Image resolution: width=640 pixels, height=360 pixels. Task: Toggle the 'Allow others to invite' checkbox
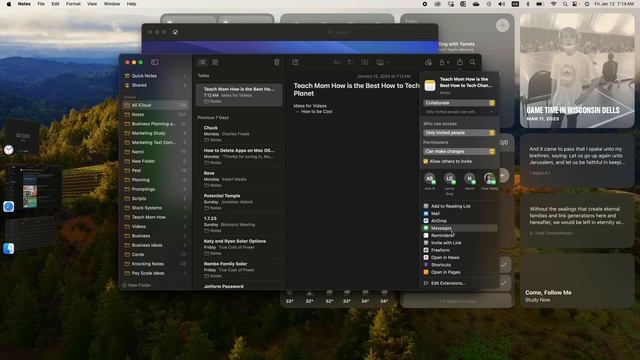click(426, 161)
